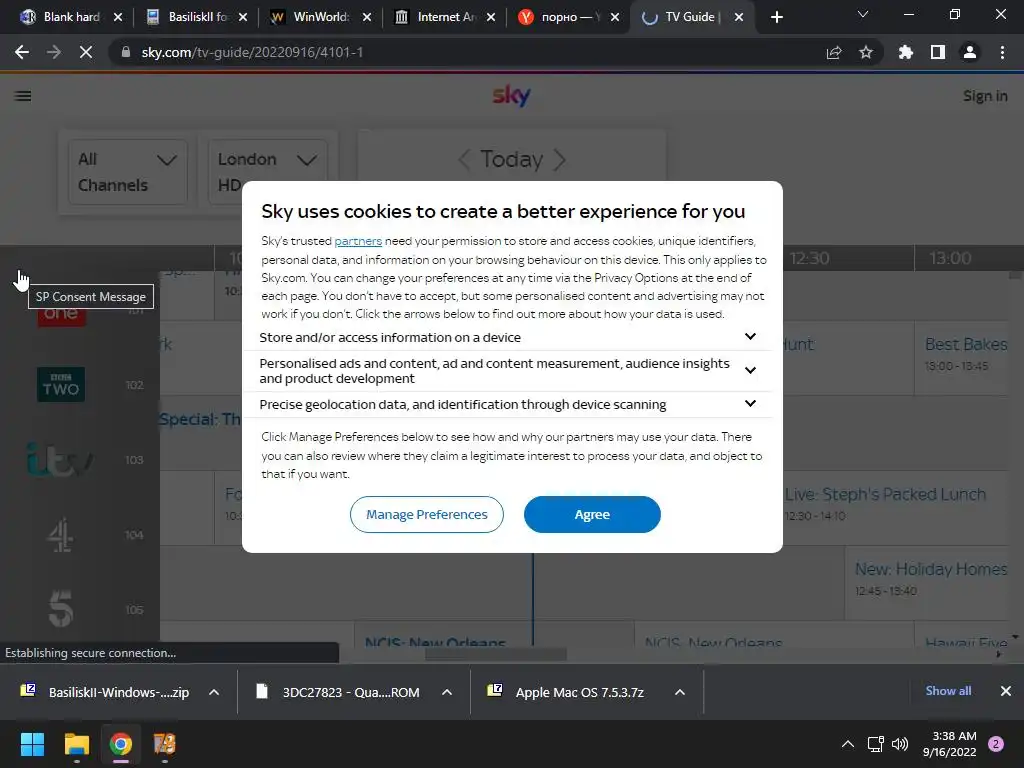Expand options for BasiliskII-Windows zip download

click(x=214, y=692)
